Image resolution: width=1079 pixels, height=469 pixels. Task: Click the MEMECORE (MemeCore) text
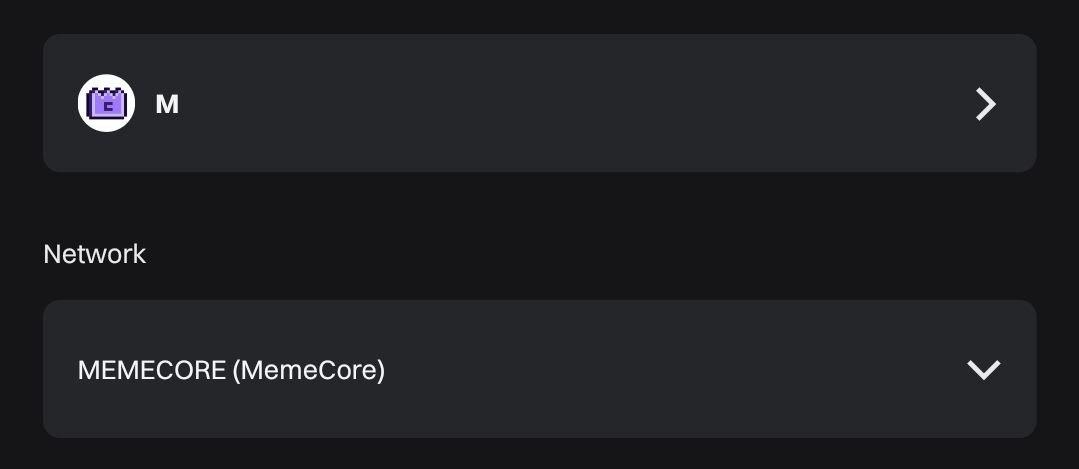tap(231, 371)
